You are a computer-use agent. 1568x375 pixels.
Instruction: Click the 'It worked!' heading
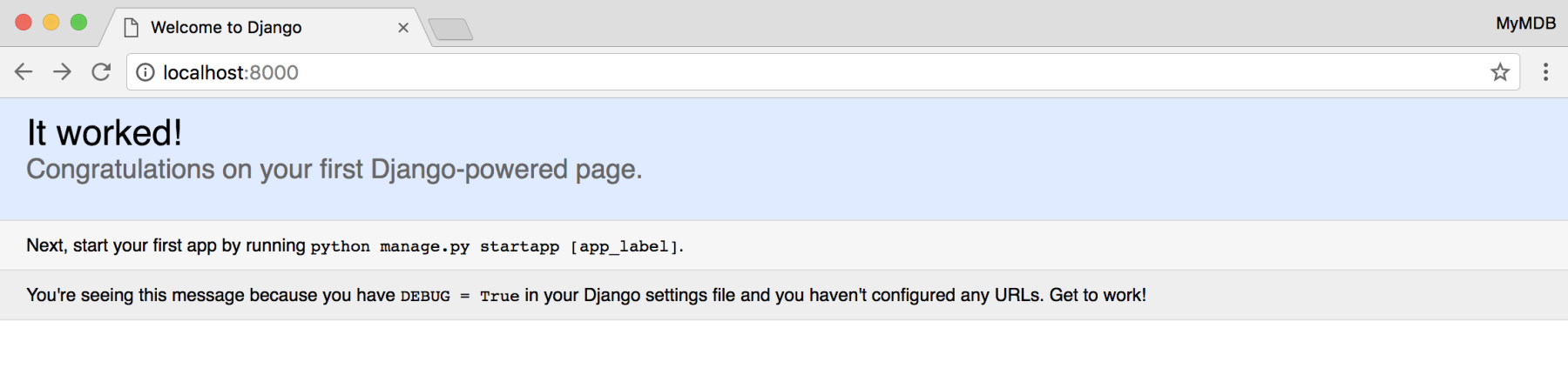105,133
